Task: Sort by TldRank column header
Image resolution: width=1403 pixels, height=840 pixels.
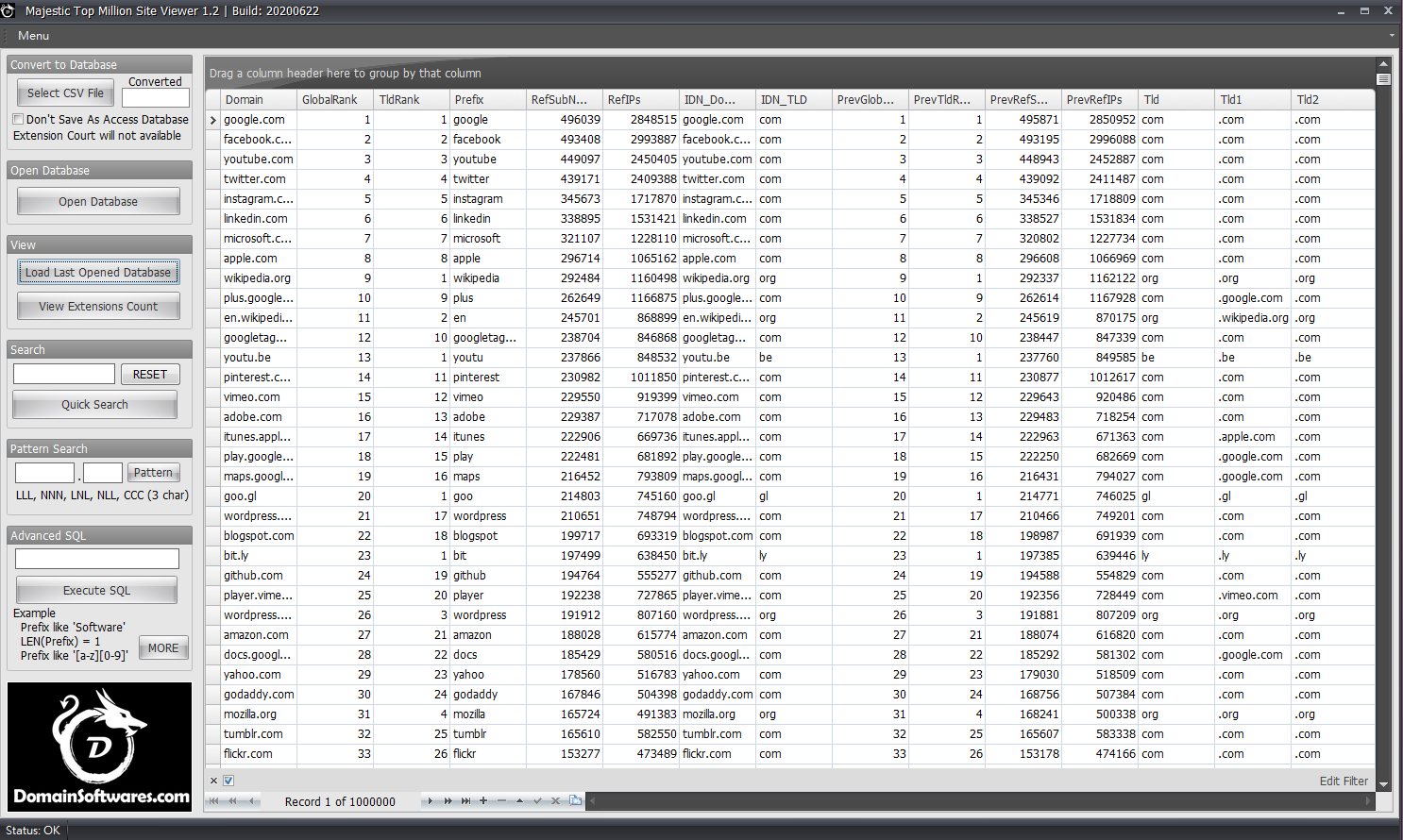Action: [x=411, y=99]
